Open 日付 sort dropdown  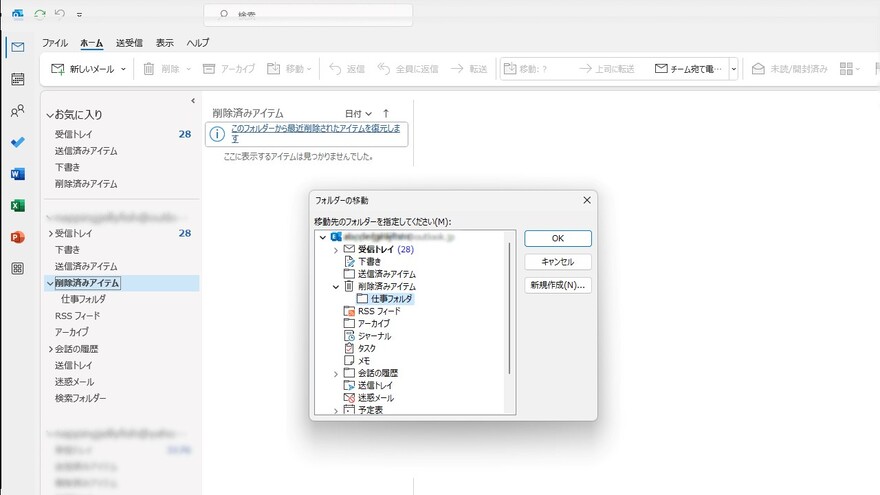pyautogui.click(x=358, y=113)
